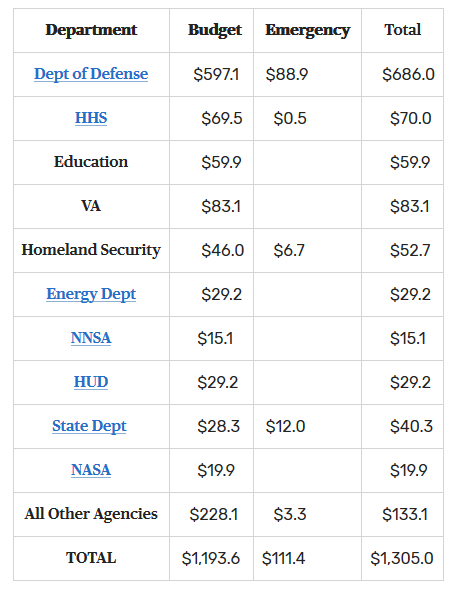Select the VA row label
The height and width of the screenshot is (589, 450).
[x=91, y=206]
